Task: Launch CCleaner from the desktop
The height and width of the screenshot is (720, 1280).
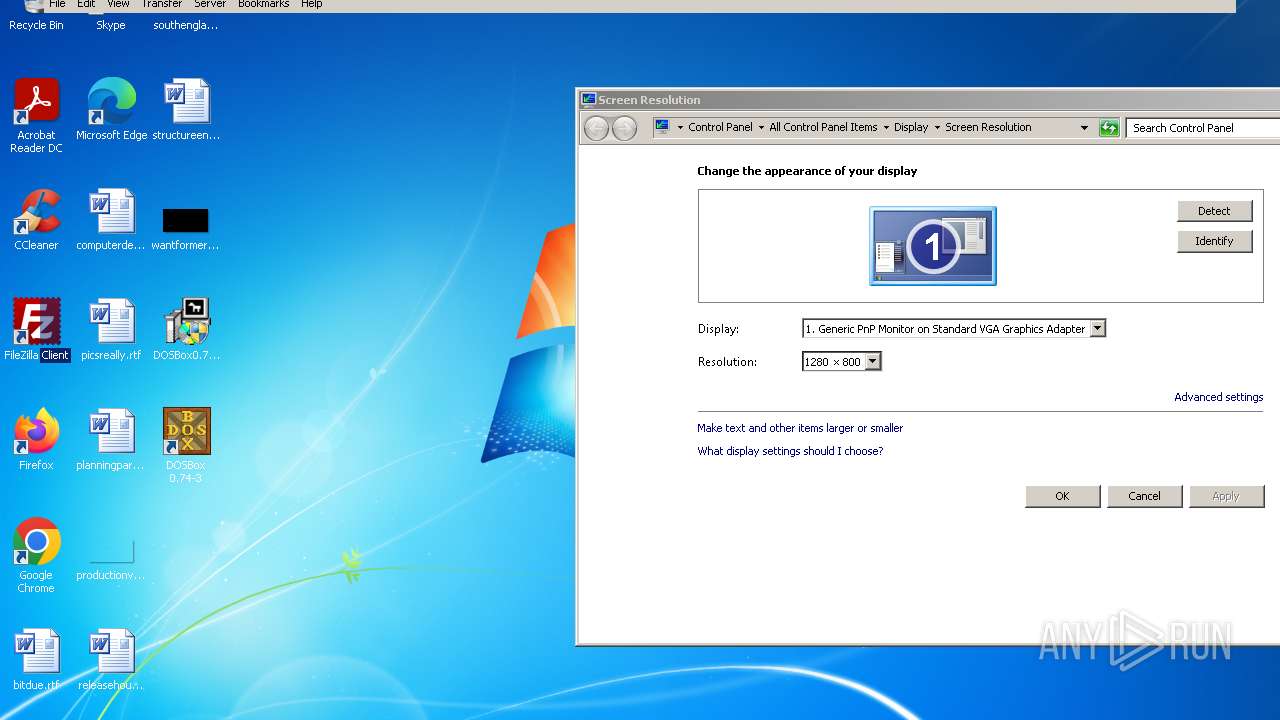Action: tap(36, 220)
